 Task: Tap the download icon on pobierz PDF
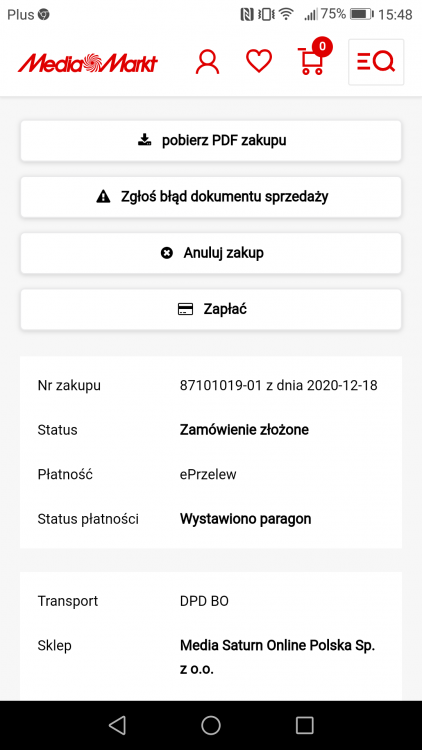pos(144,140)
